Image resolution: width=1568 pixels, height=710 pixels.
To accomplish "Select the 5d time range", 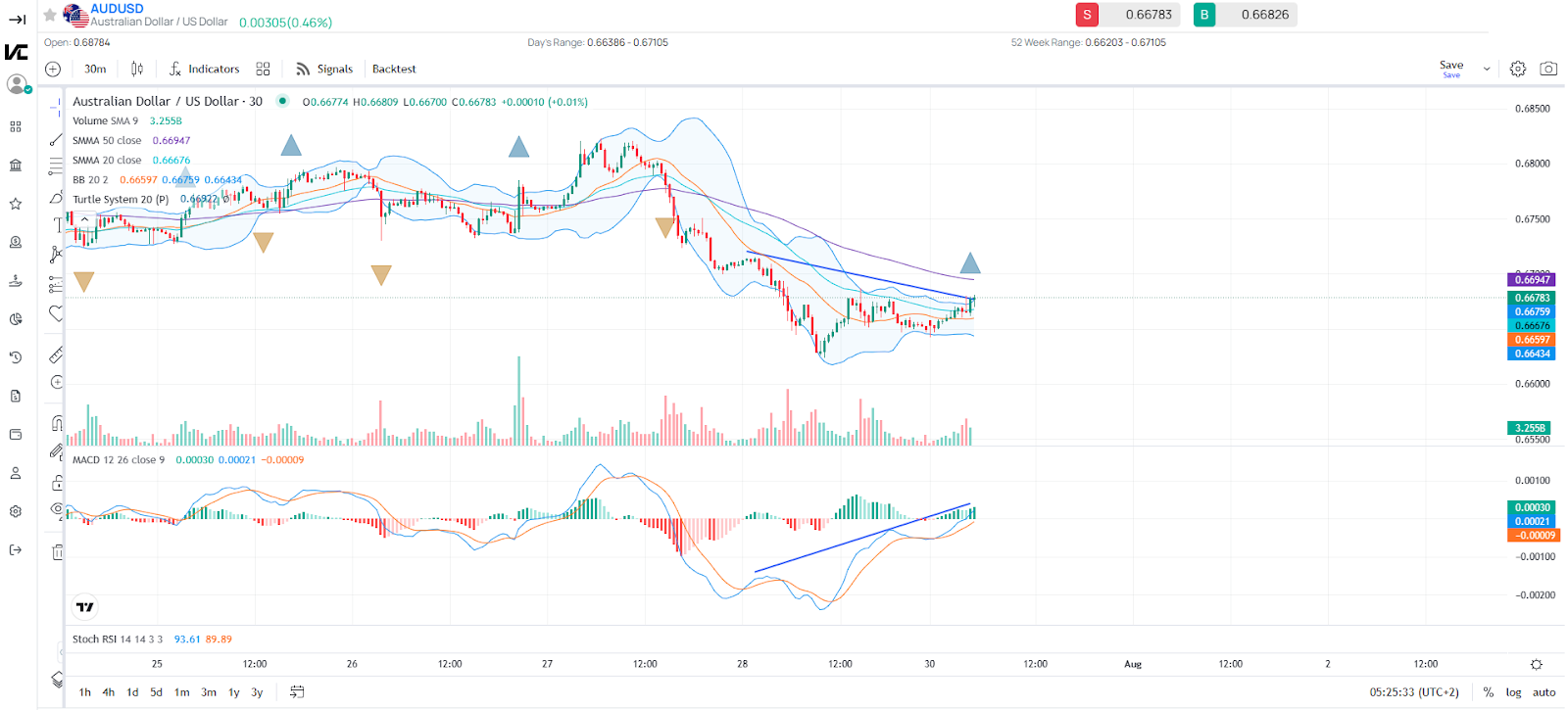I will pyautogui.click(x=156, y=691).
